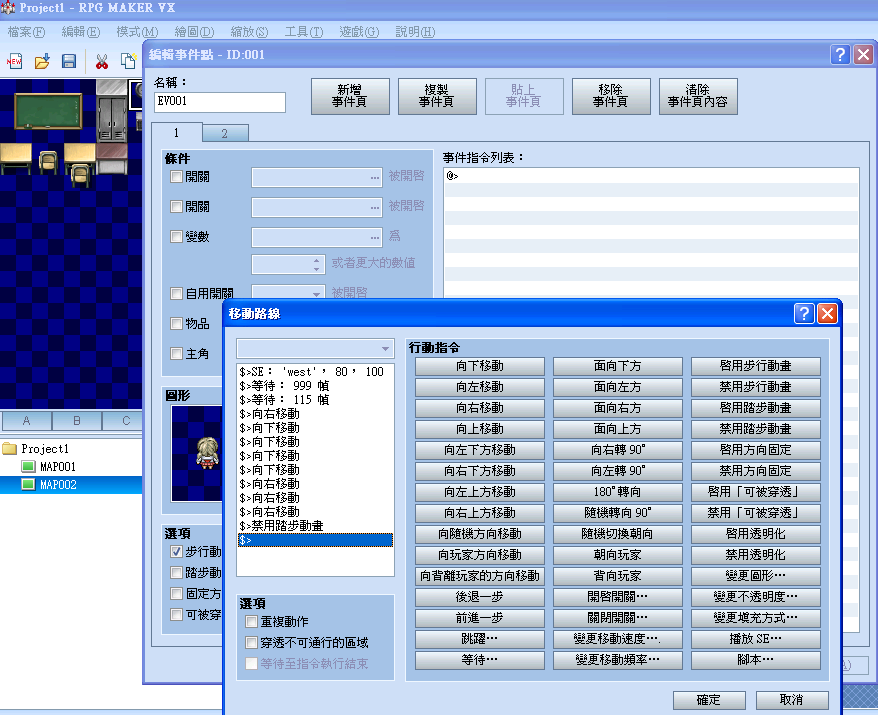Enable the 自用開關 condition checkbox

pyautogui.click(x=176, y=293)
